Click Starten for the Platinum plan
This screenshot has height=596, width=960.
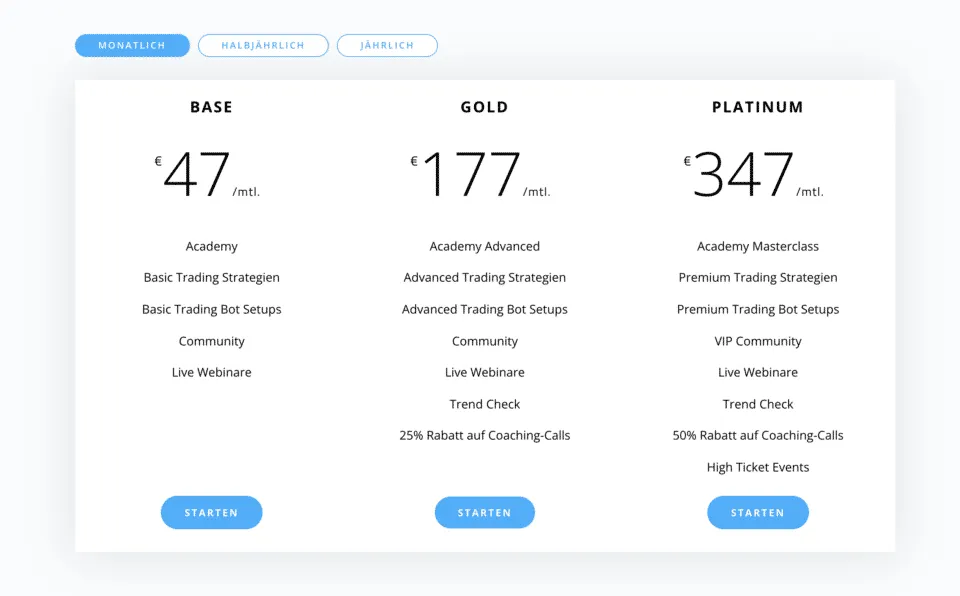[x=758, y=513]
